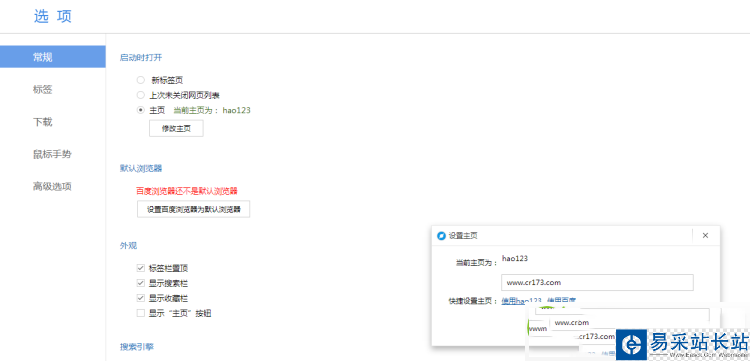Click the red 百度浏览器还不是默认浏览器 notice

point(187,191)
